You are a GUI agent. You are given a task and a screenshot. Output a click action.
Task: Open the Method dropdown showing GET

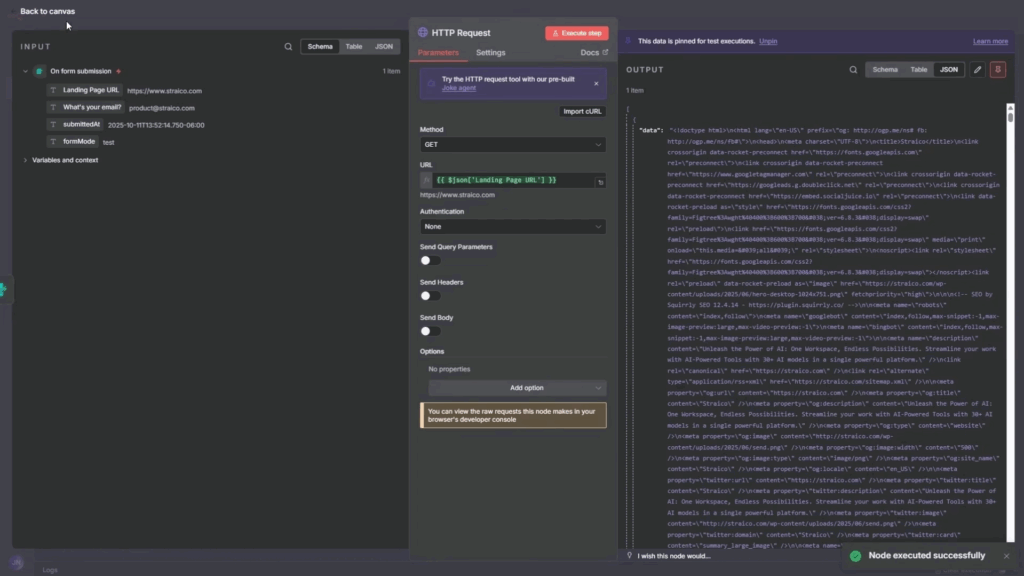click(512, 145)
